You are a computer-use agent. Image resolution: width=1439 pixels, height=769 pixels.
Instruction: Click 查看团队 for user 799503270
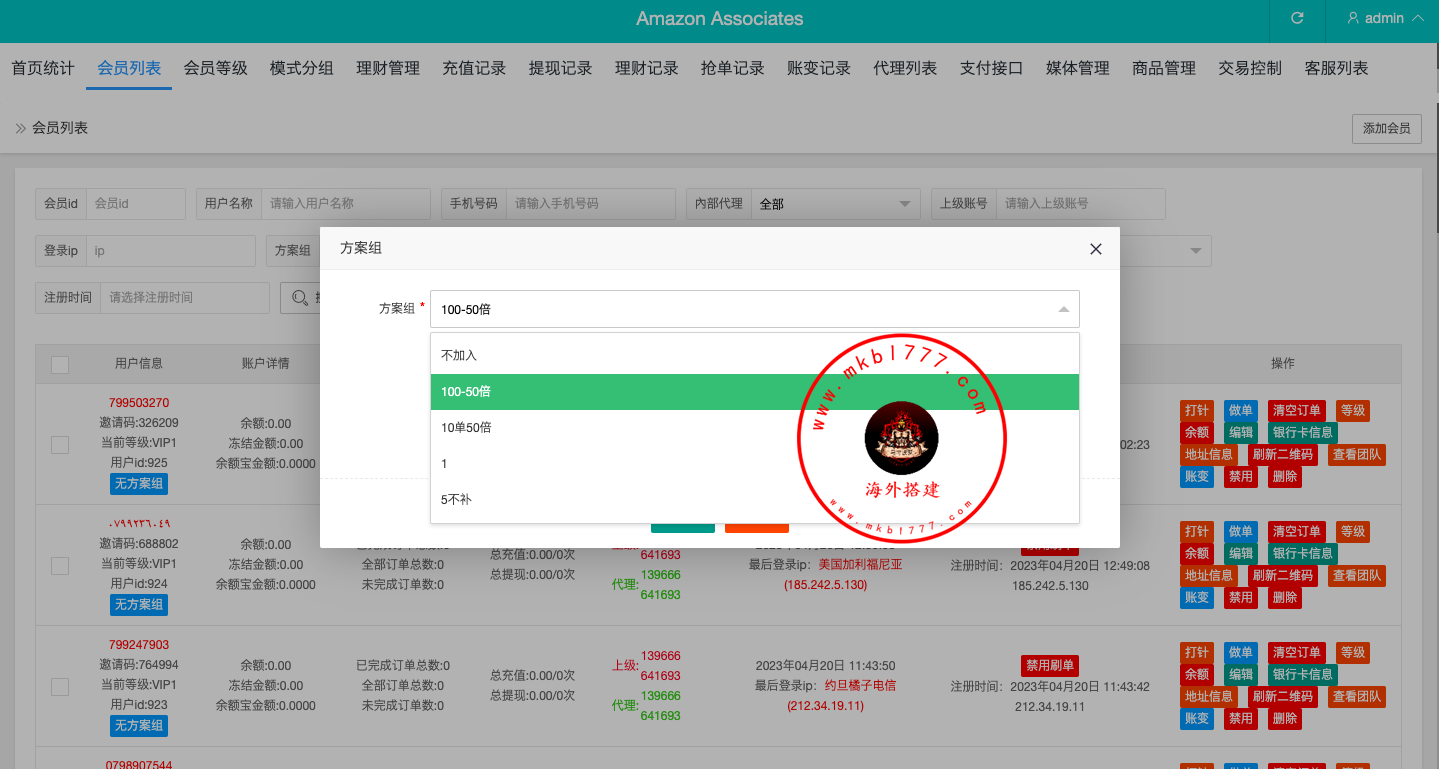pos(1357,454)
